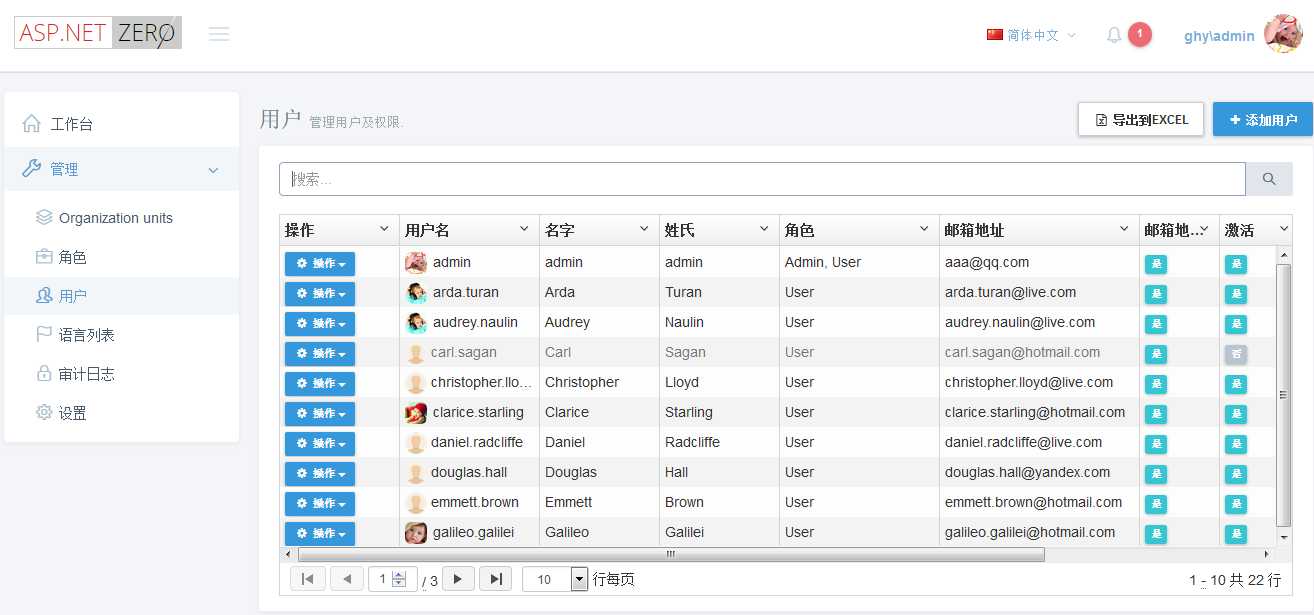Click emmett.brown row's 激活 是 badge
1314x615 pixels.
click(1236, 504)
